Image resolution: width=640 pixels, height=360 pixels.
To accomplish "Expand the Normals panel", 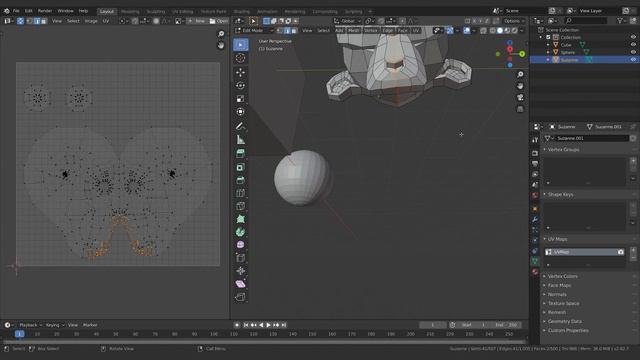I will (557, 294).
